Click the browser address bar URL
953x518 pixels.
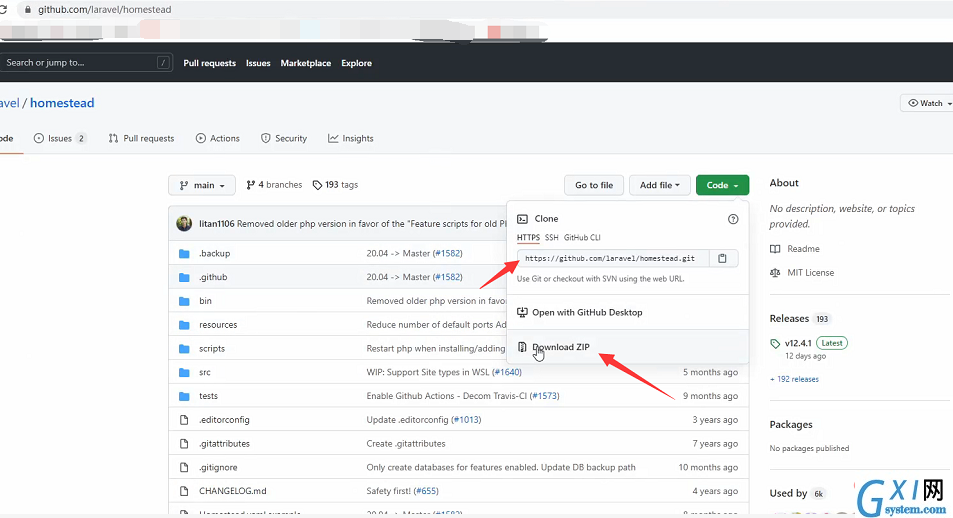105,10
